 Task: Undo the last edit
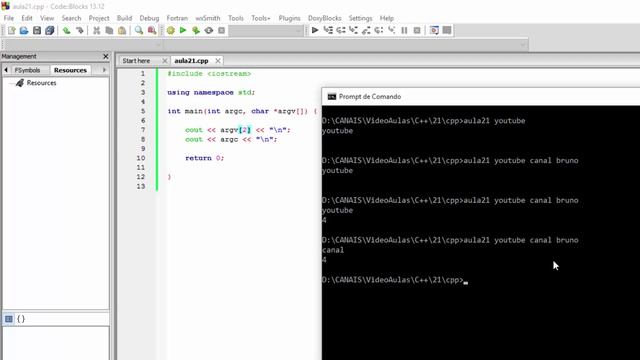click(67, 31)
